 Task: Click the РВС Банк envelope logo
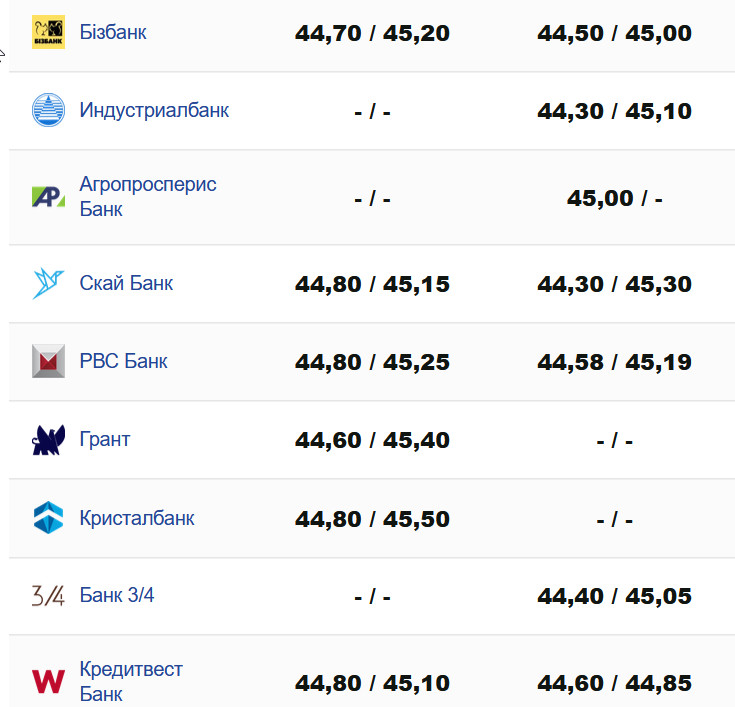[x=48, y=361]
